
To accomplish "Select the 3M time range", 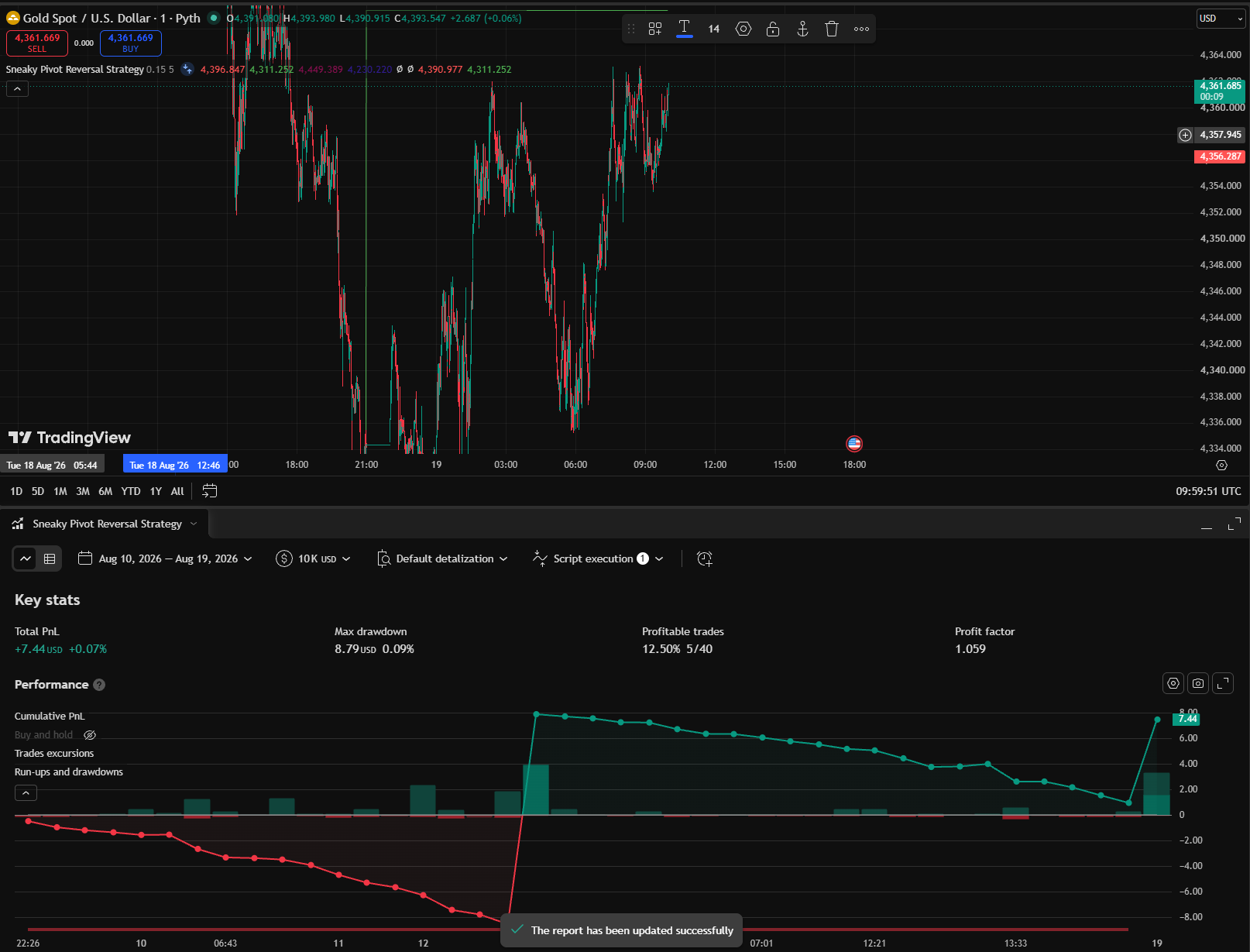I will click(83, 491).
